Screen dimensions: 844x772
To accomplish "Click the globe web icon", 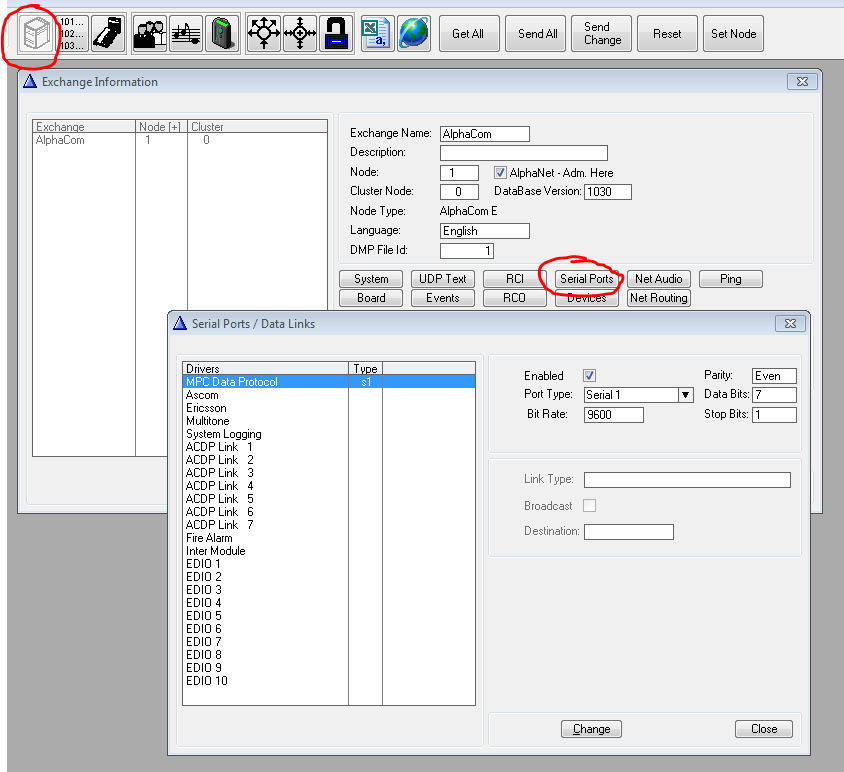I will point(413,33).
